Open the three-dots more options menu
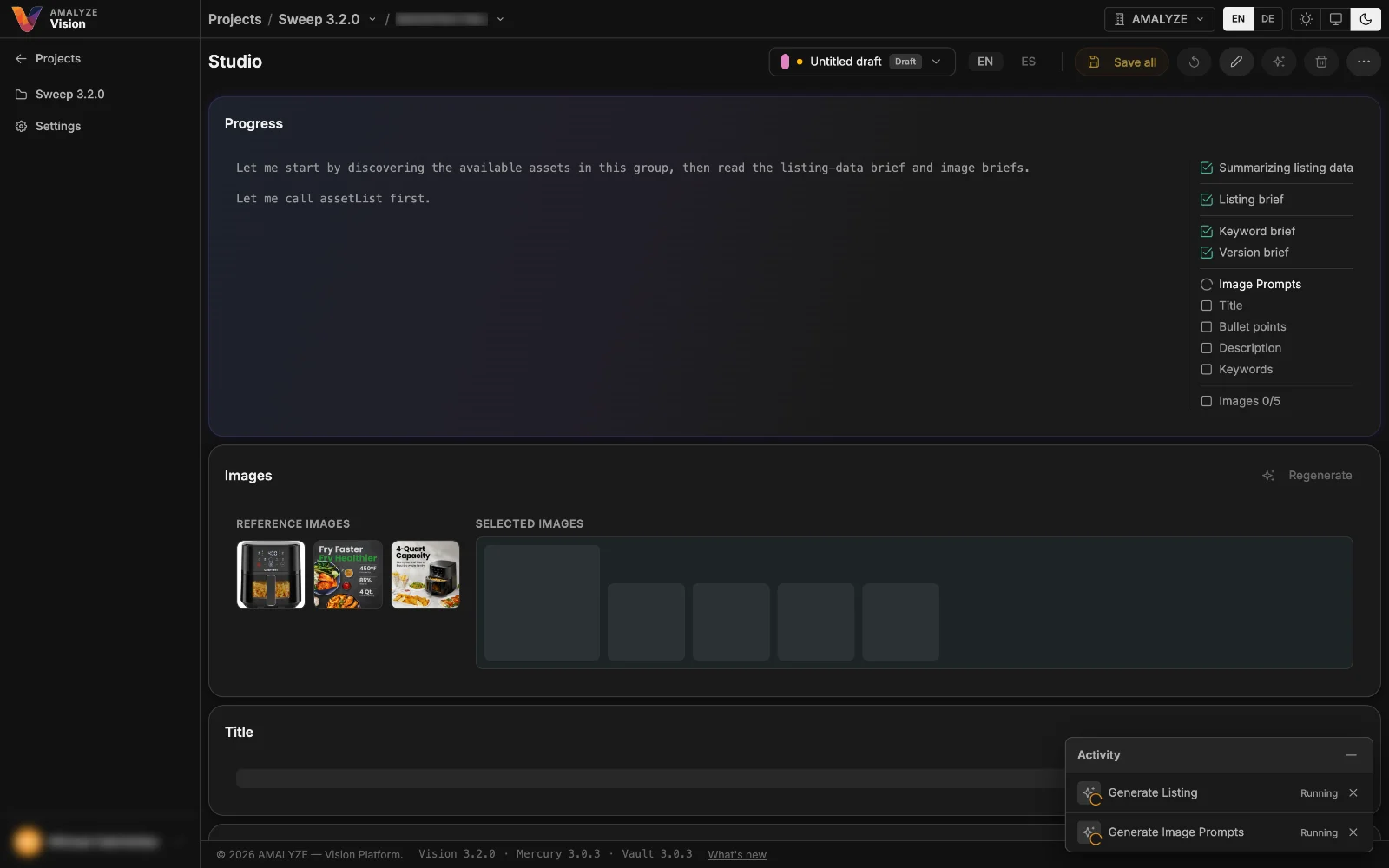Screen dimensions: 1389x868 coord(1364,62)
